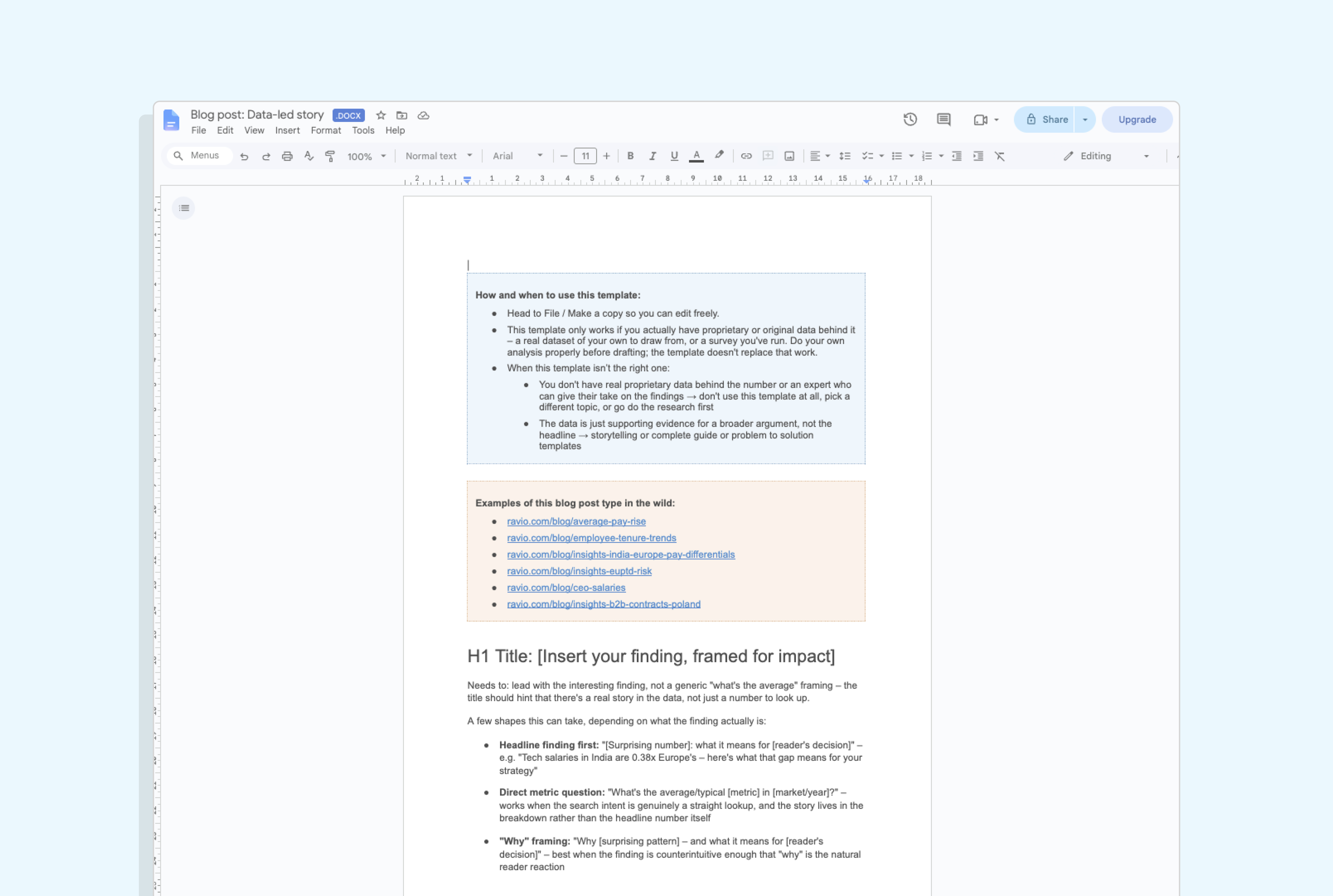1333x896 pixels.
Task: Activate the paint format tool
Action: coord(330,156)
